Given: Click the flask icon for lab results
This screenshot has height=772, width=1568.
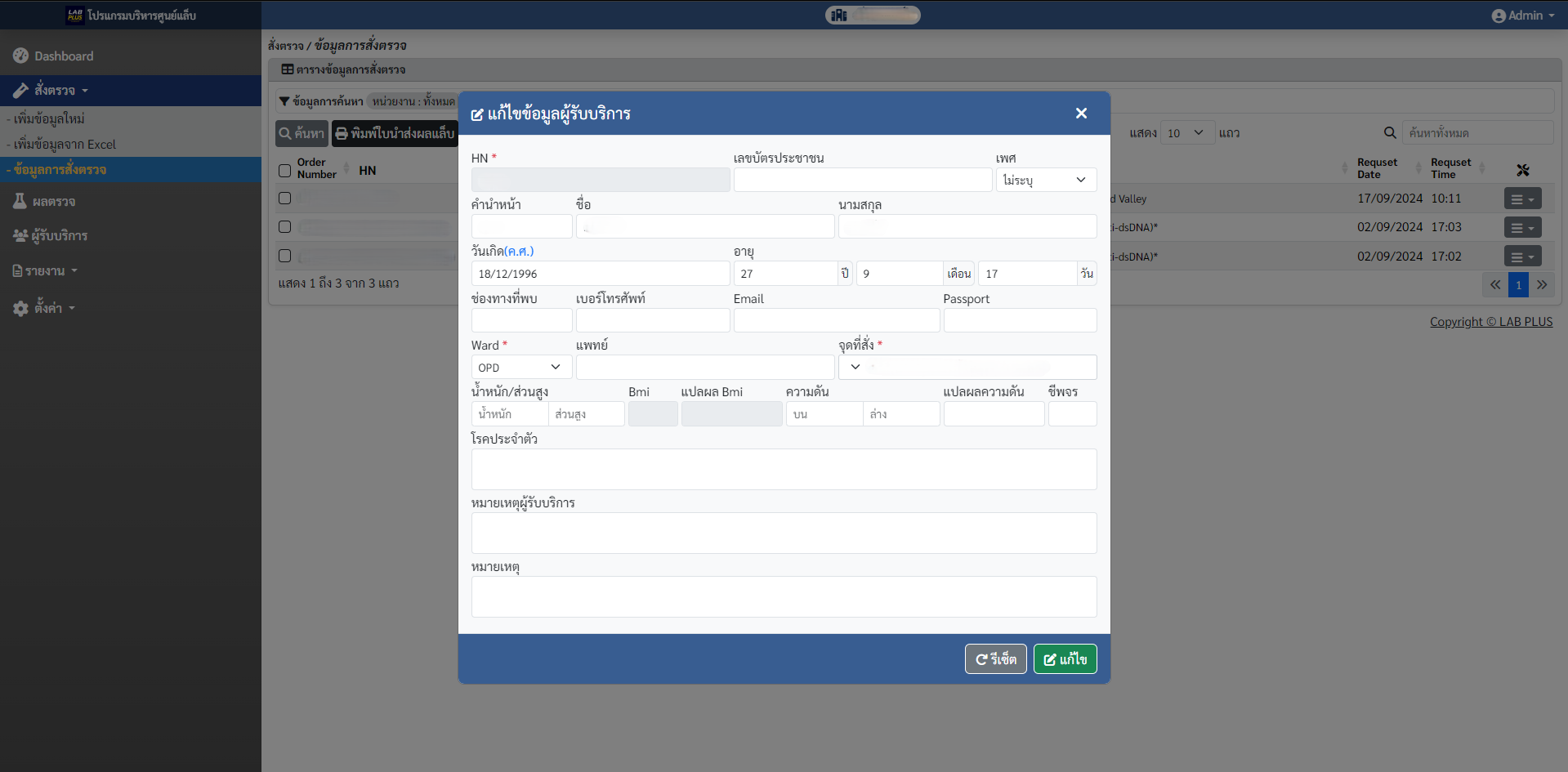Looking at the screenshot, I should tap(20, 201).
